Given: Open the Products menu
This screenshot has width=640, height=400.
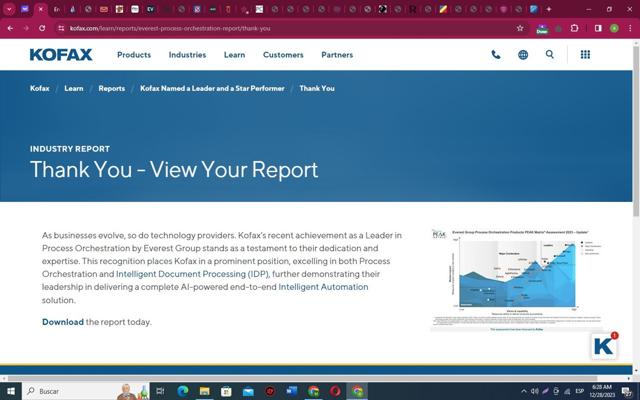Looking at the screenshot, I should click(134, 55).
